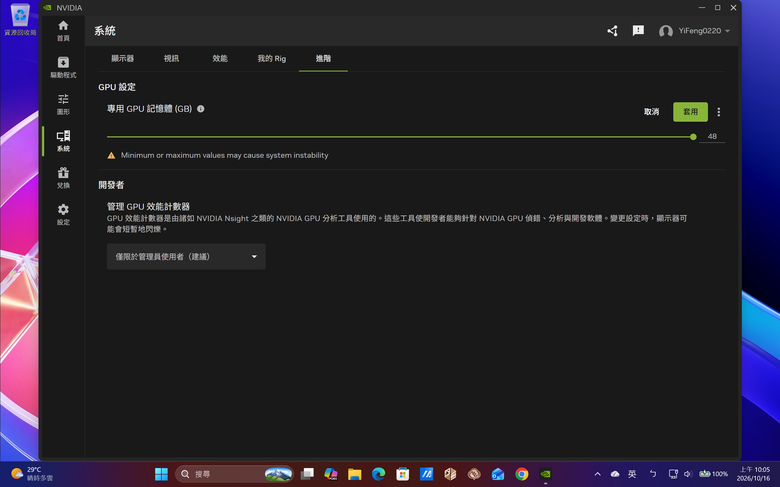Click the GPU 設定 section heading
Viewport: 780px width, 487px height.
tap(117, 87)
